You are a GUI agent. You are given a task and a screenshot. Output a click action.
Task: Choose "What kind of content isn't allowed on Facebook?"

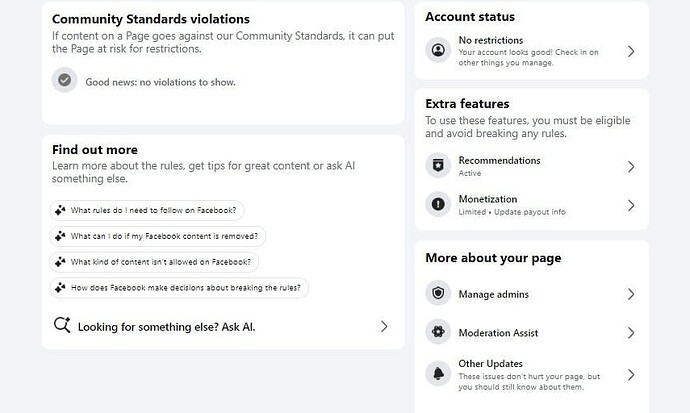point(153,262)
